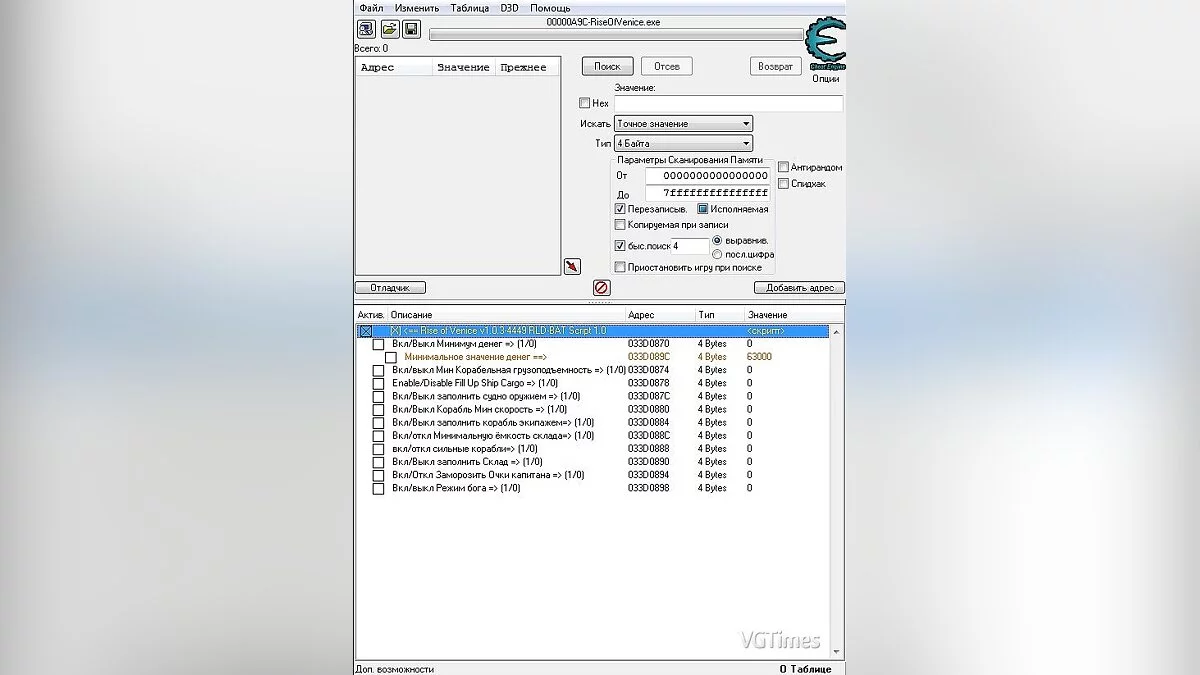
Task: Click the Прежнее column header
Action: tap(528, 67)
